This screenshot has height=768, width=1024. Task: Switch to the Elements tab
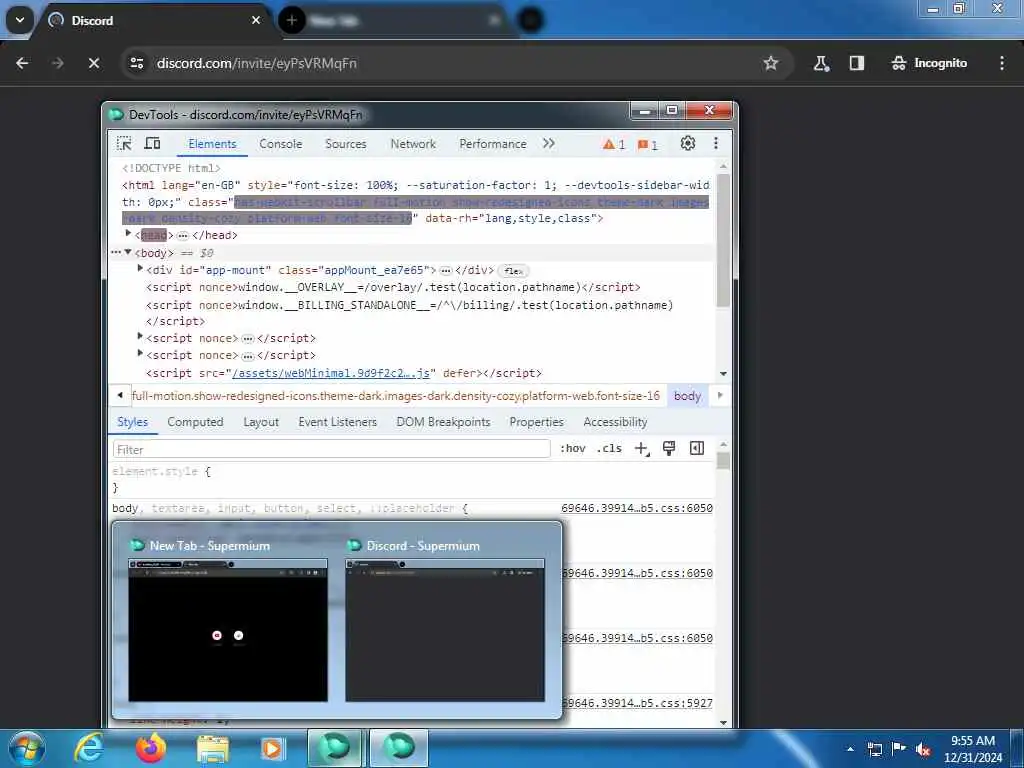pyautogui.click(x=212, y=144)
